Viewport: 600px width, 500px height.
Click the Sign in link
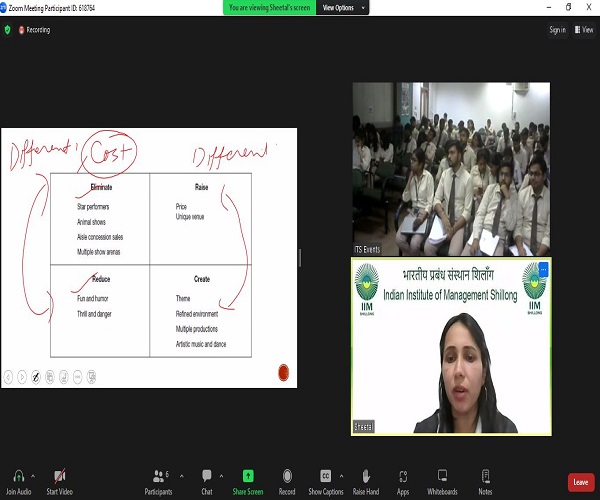558,30
